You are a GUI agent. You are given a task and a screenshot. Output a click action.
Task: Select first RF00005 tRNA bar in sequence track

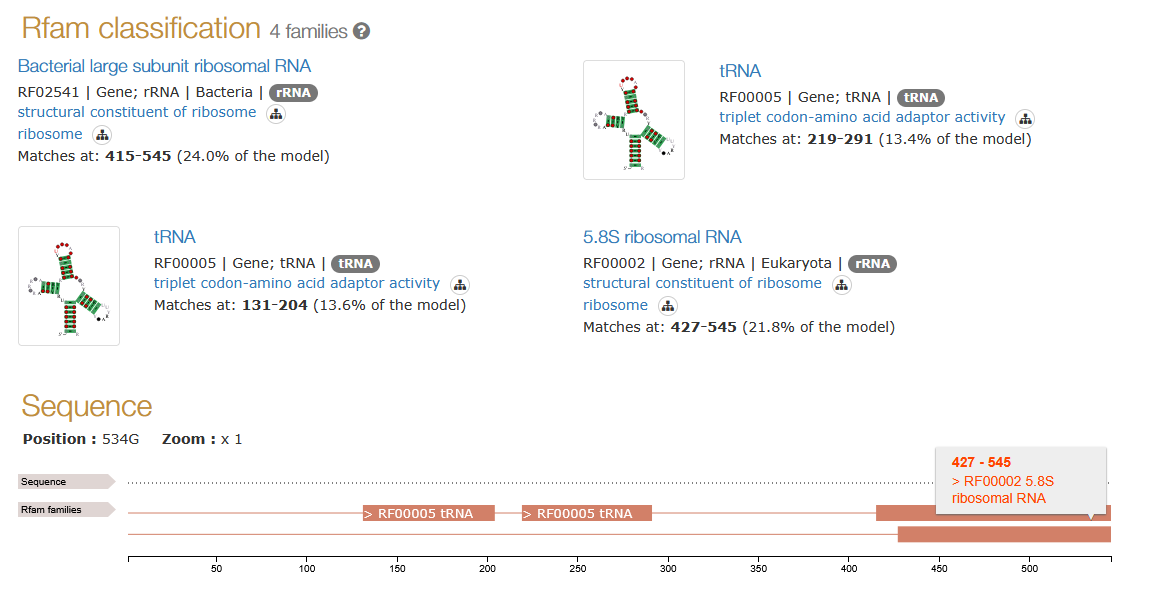428,513
